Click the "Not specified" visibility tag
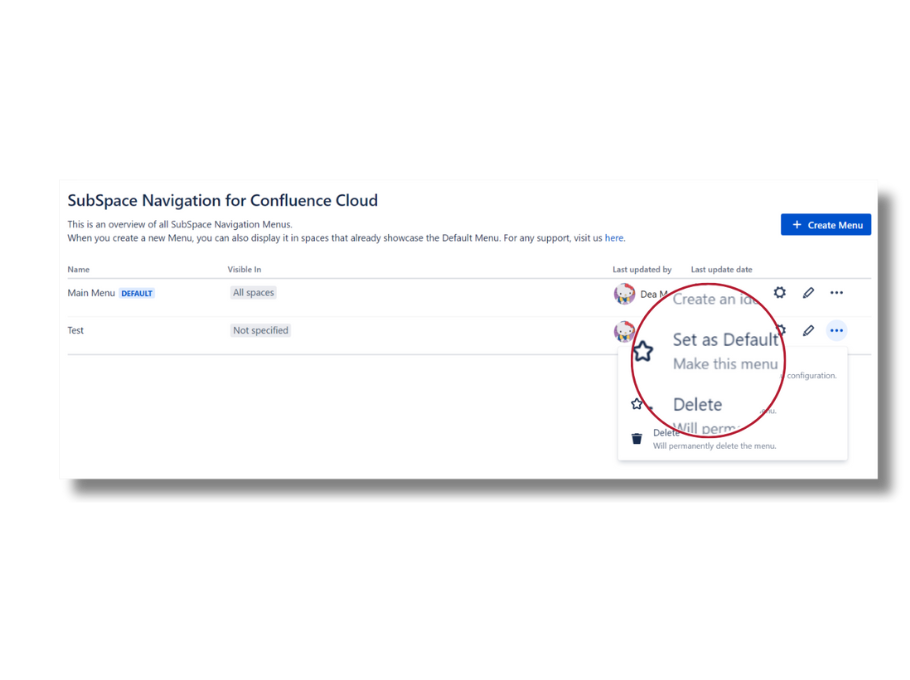910x680 pixels. click(260, 330)
